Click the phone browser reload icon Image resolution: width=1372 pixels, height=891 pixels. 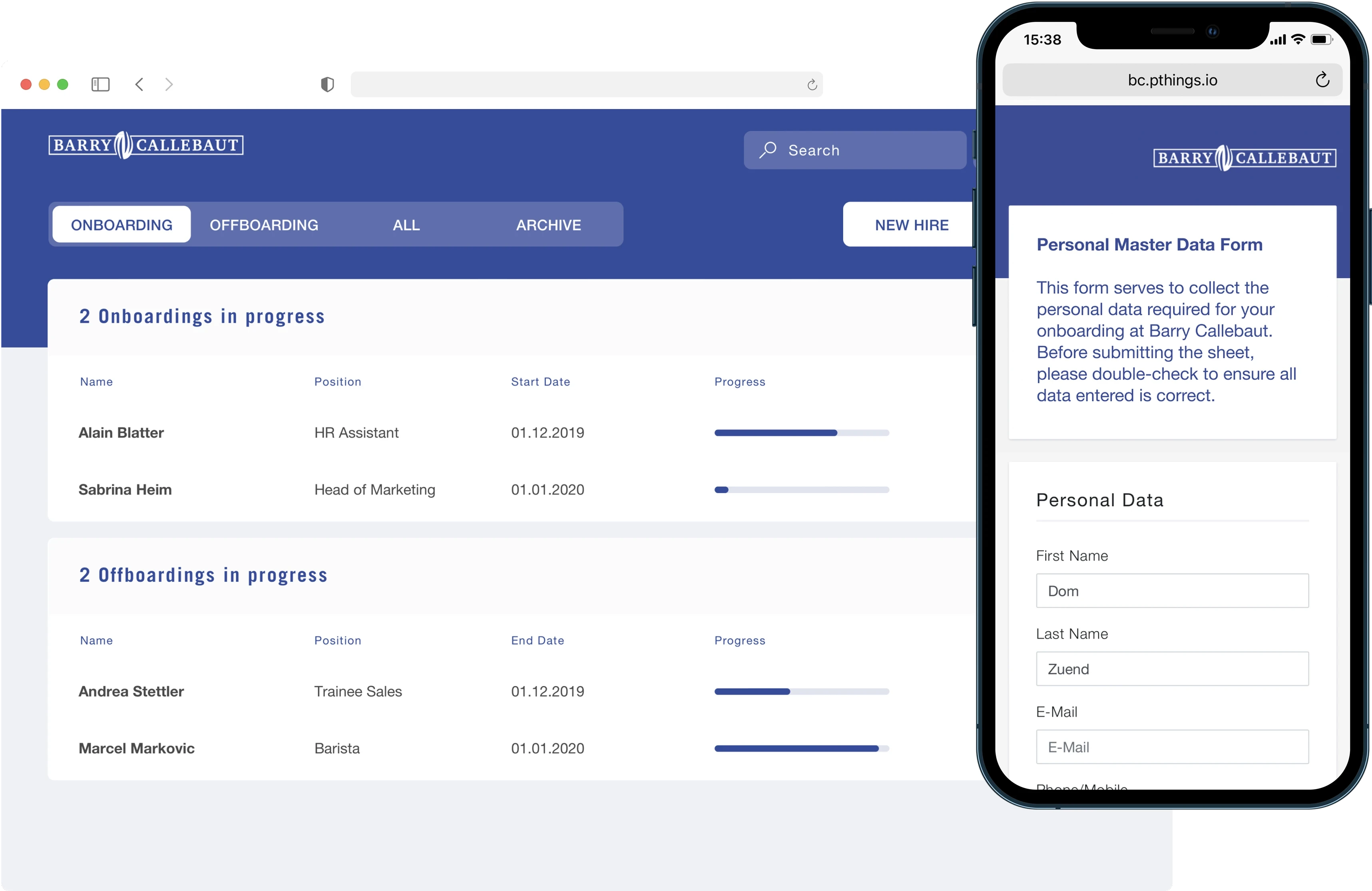[1322, 80]
